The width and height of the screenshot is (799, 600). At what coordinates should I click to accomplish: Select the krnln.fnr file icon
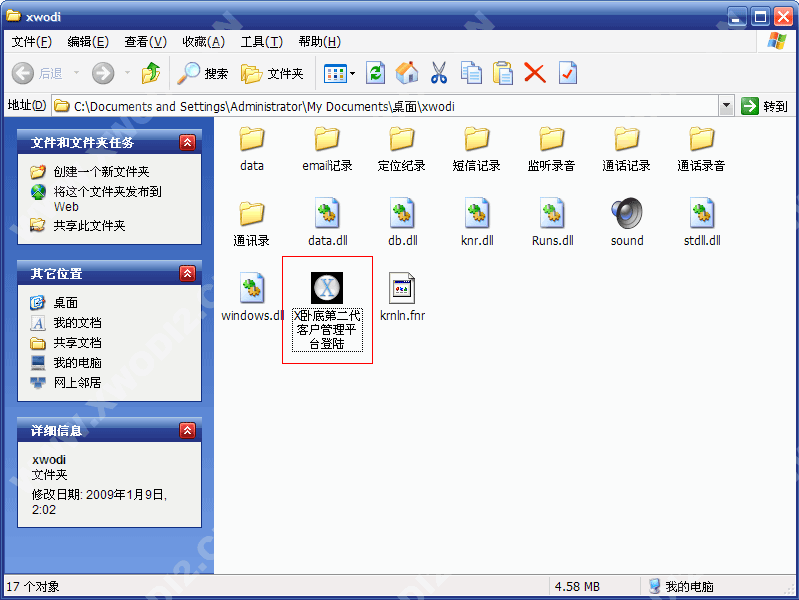(402, 289)
